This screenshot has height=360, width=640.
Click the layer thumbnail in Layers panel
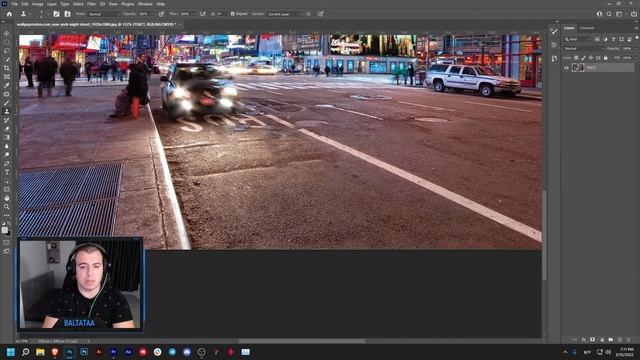(x=577, y=68)
